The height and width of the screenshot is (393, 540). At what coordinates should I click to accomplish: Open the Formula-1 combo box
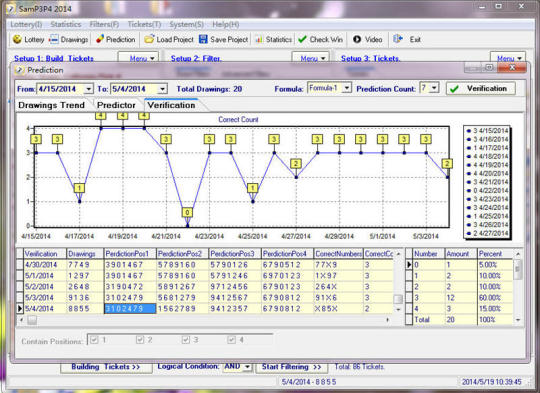[x=347, y=88]
